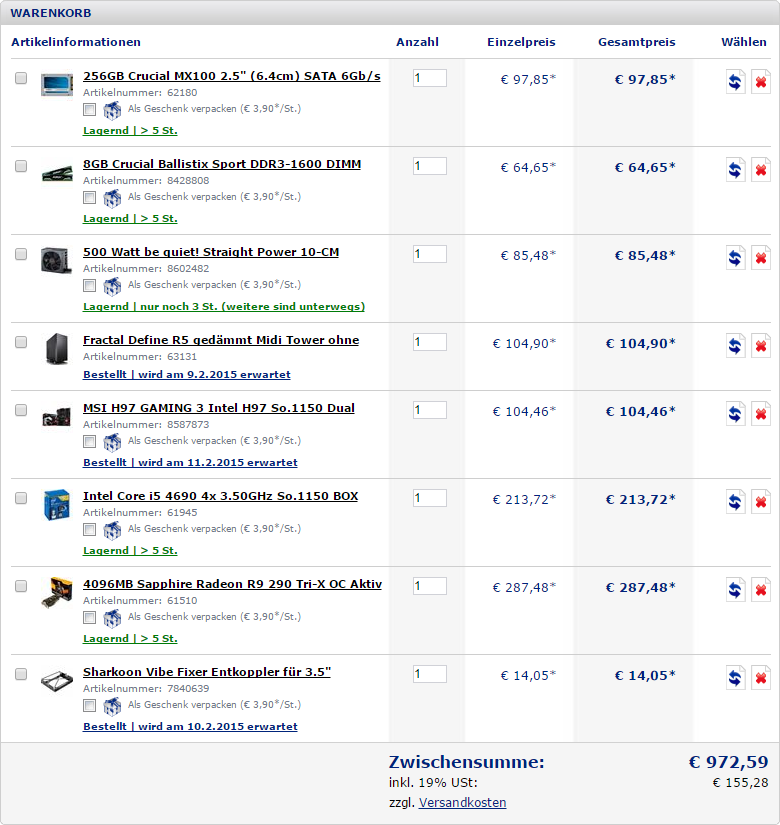Remove MSI H97 GAMING 3 motherboard
Viewport: 780px width, 825px height.
point(761,414)
